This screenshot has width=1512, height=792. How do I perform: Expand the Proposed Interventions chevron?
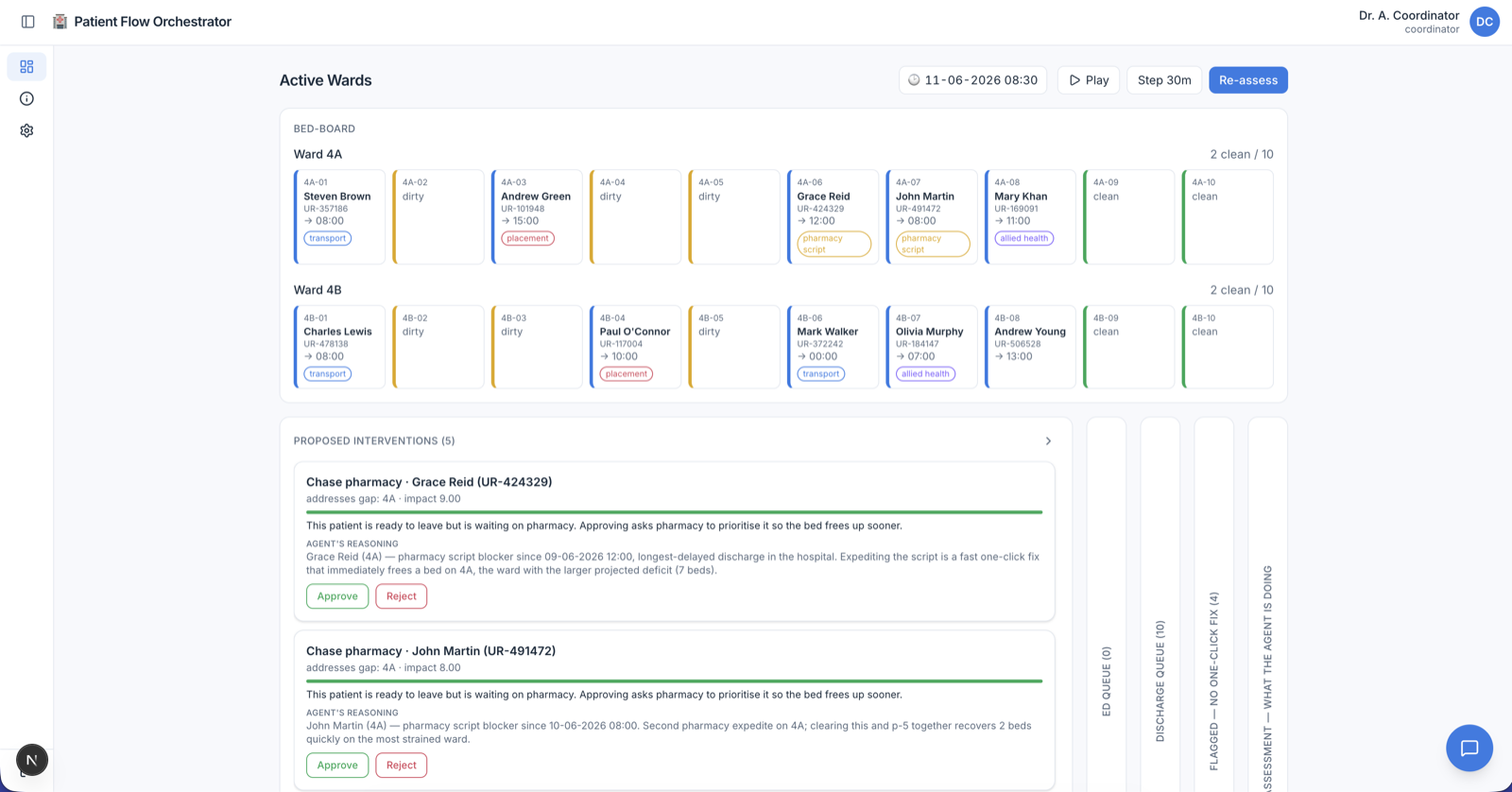(1048, 441)
